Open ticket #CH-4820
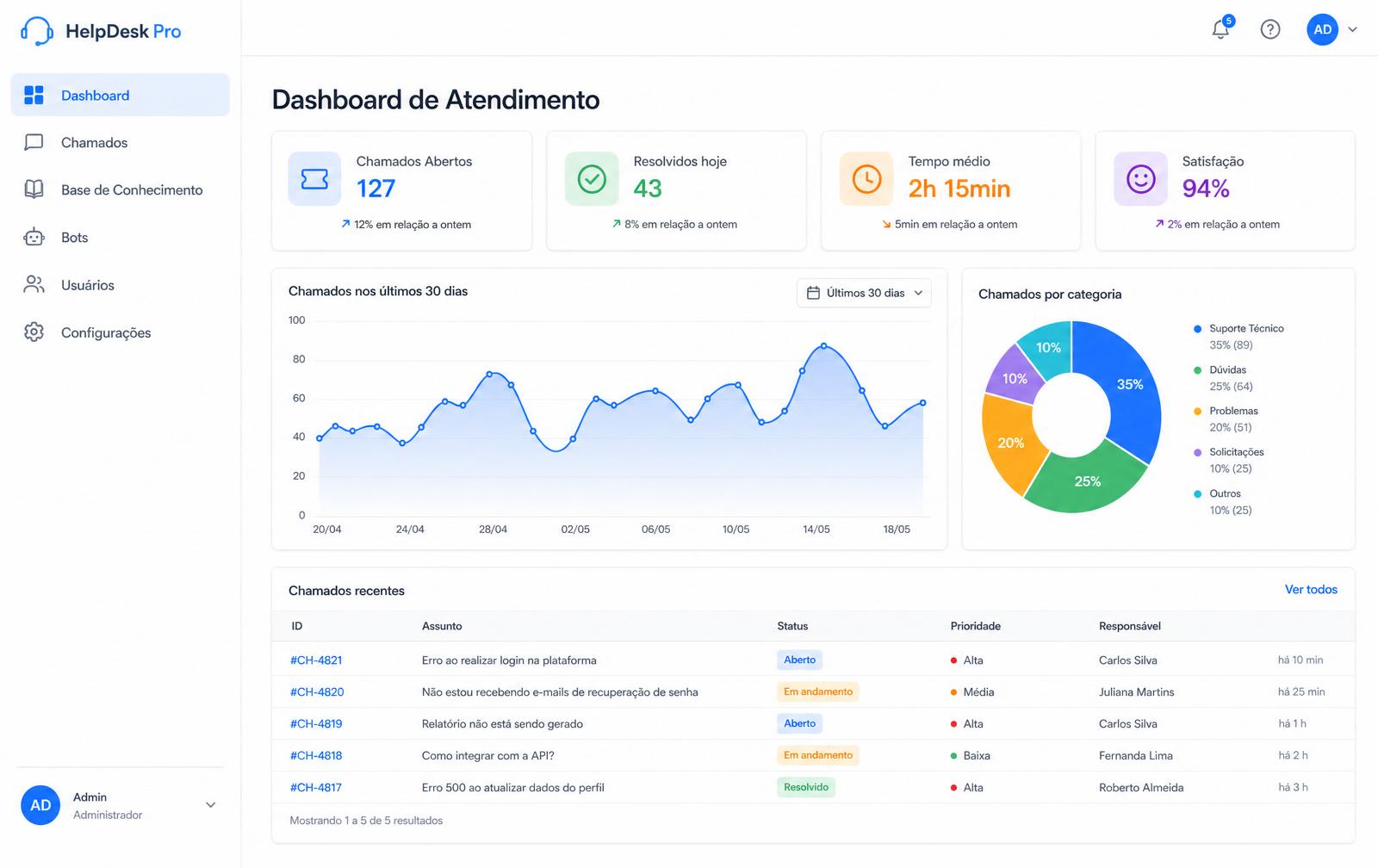Screen dimensions: 1378x868 pos(317,692)
